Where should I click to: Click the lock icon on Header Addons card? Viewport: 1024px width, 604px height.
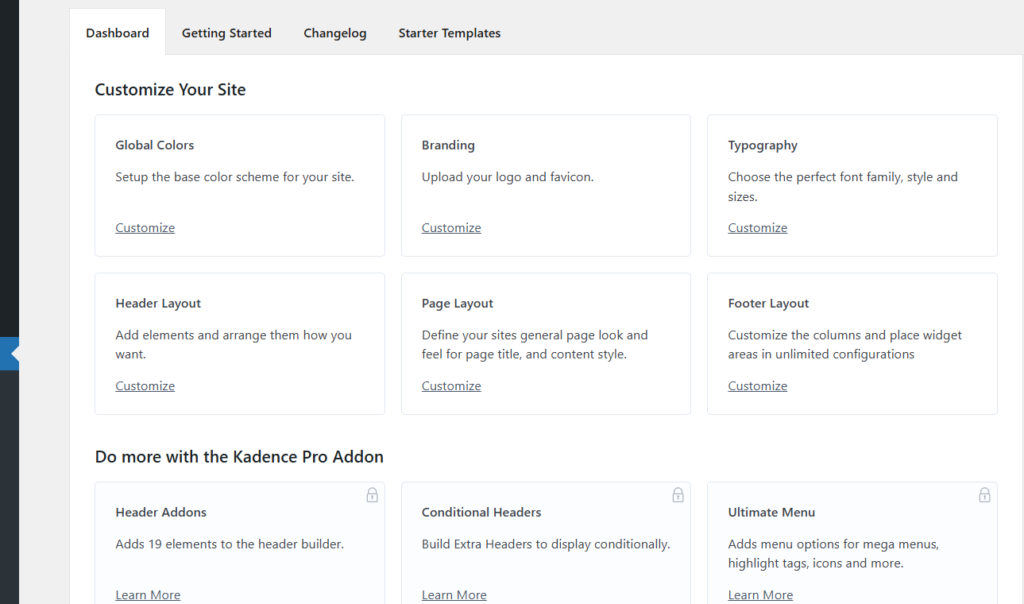(x=372, y=494)
